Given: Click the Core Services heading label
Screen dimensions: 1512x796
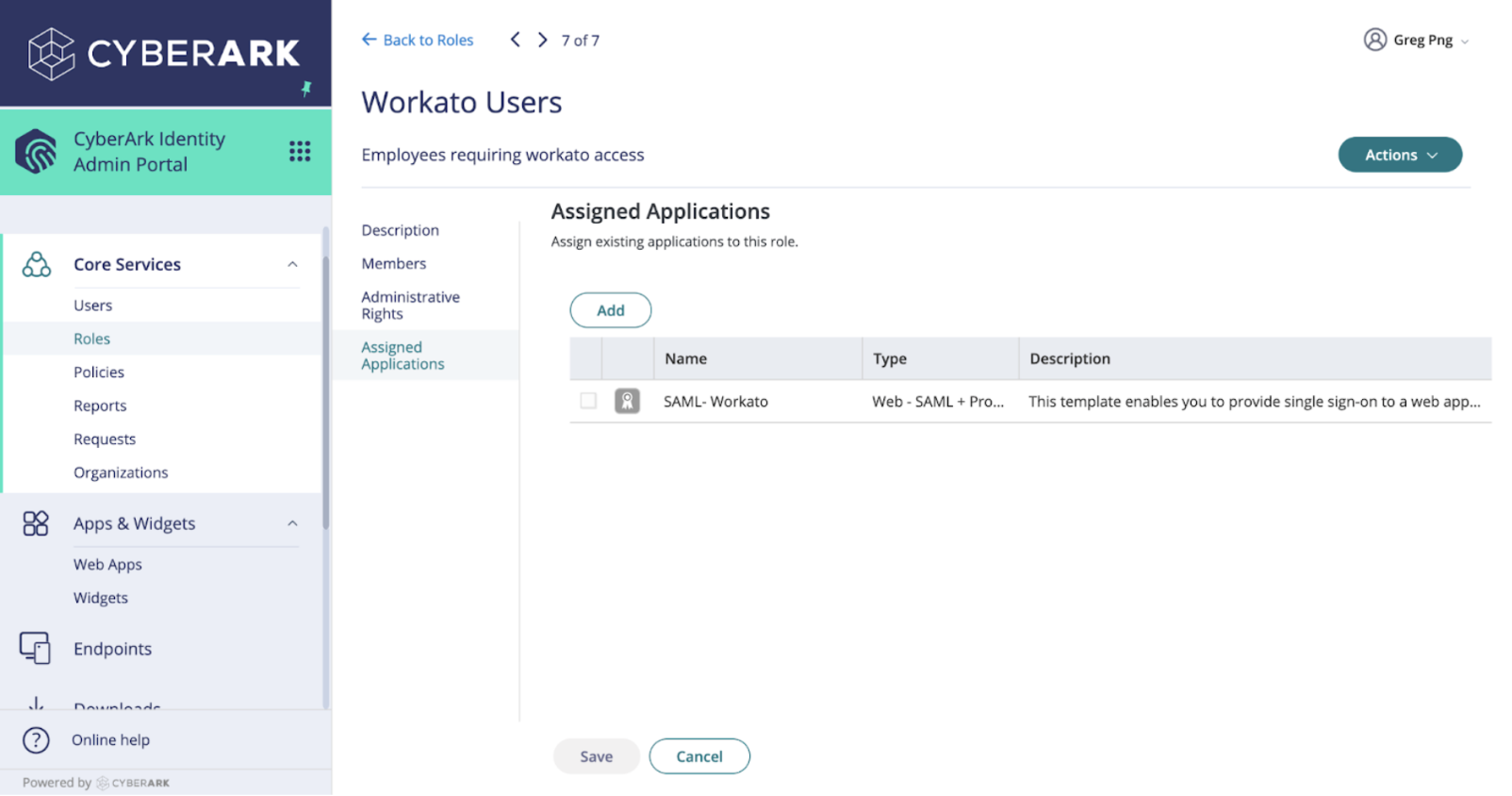Looking at the screenshot, I should 127,265.
